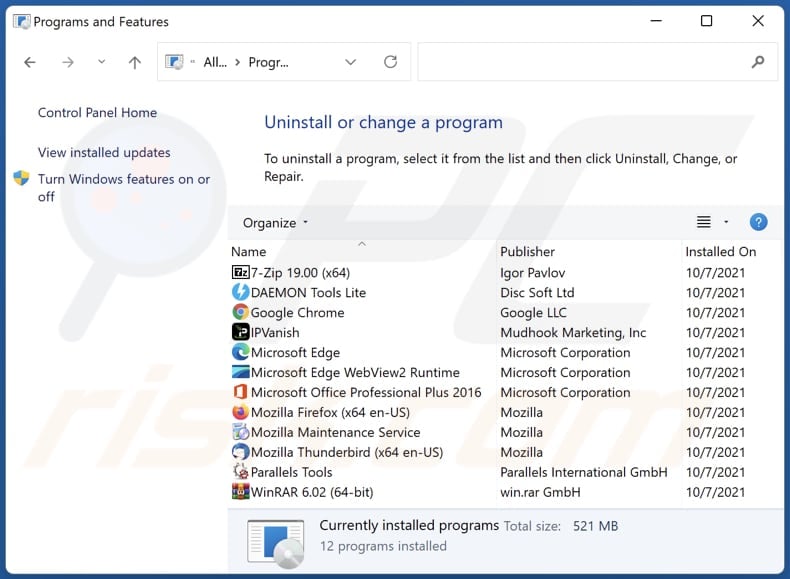Image resolution: width=790 pixels, height=579 pixels.
Task: Click the Mozilla Firefox icon
Action: (240, 412)
